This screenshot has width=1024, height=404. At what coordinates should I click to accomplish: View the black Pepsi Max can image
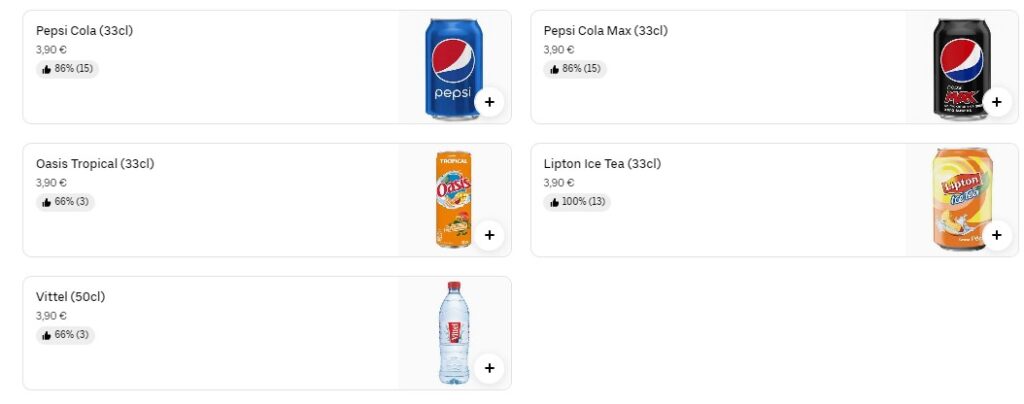(x=959, y=65)
